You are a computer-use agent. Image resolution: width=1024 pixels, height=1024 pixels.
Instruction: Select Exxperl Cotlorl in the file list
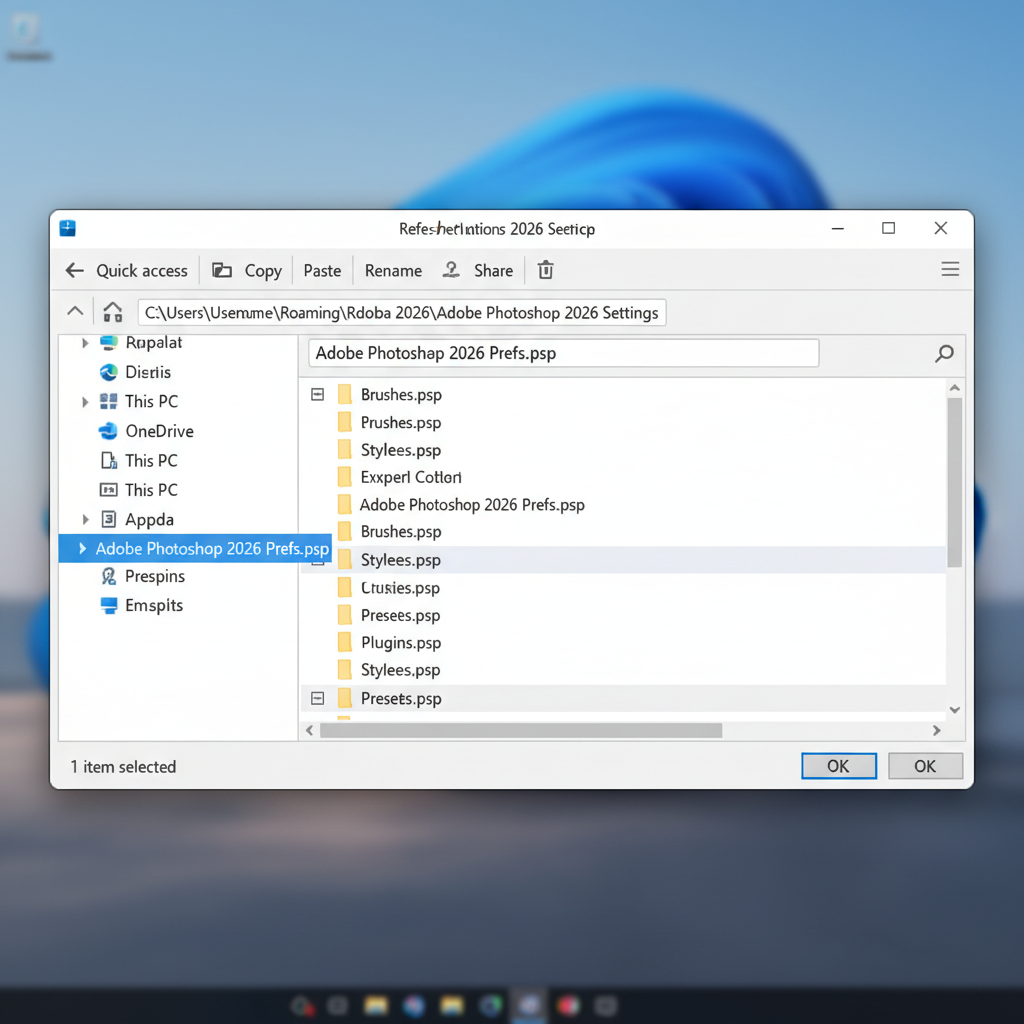tap(410, 477)
